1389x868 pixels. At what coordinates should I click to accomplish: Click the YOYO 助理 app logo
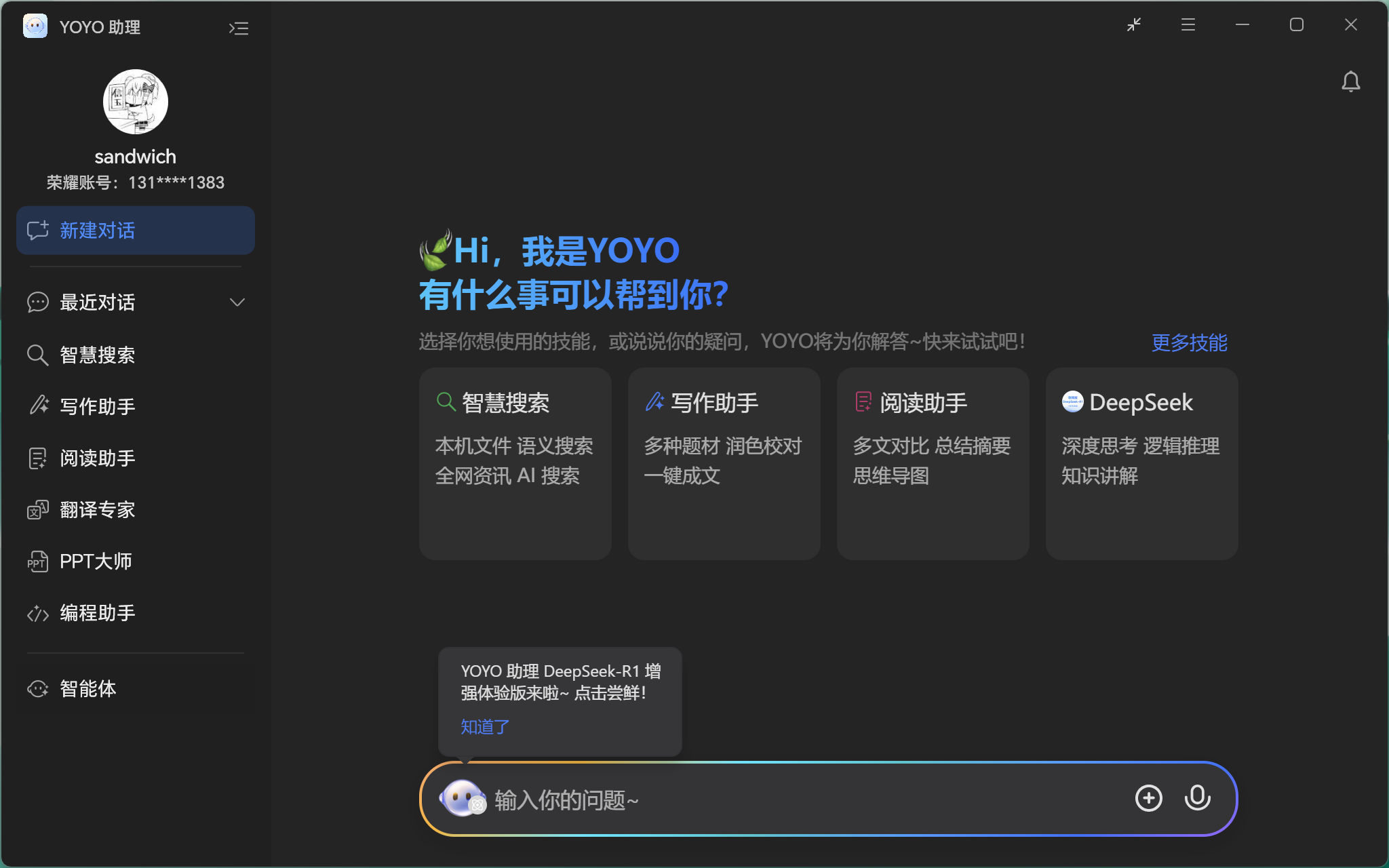click(x=35, y=26)
